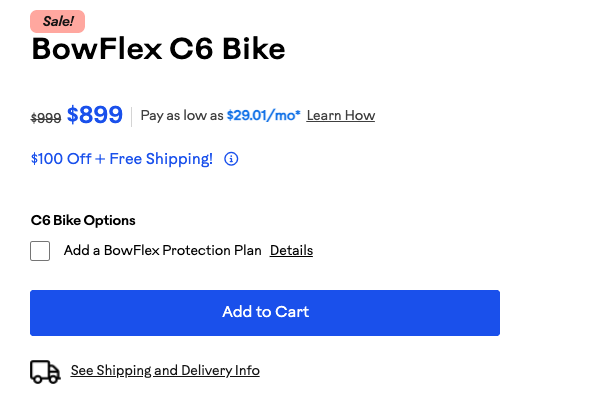The image size is (605, 400).
Task: Click the info icon beside Free Shipping
Action: point(231,159)
